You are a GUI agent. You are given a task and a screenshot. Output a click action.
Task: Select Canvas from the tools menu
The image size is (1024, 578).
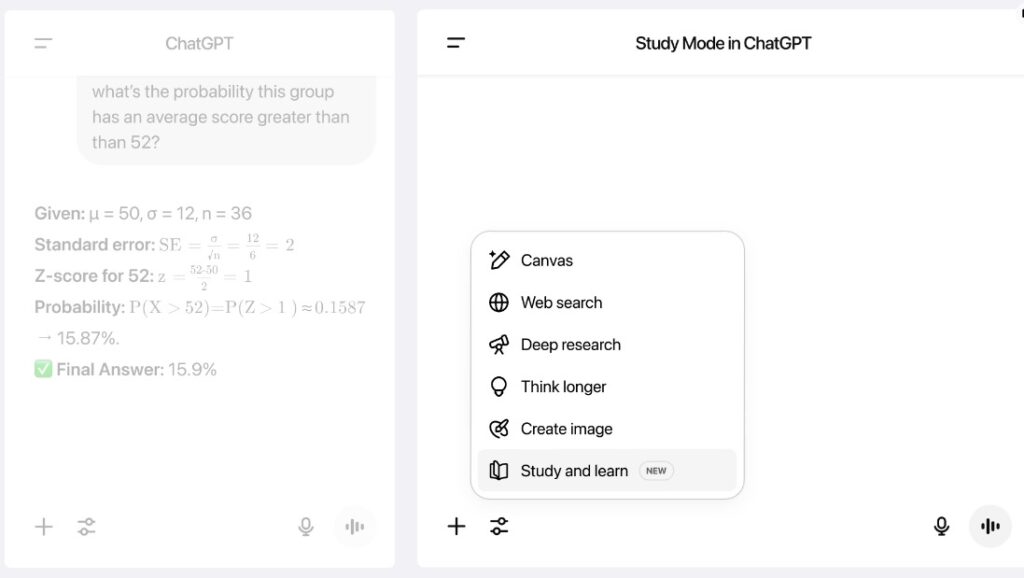tap(546, 260)
